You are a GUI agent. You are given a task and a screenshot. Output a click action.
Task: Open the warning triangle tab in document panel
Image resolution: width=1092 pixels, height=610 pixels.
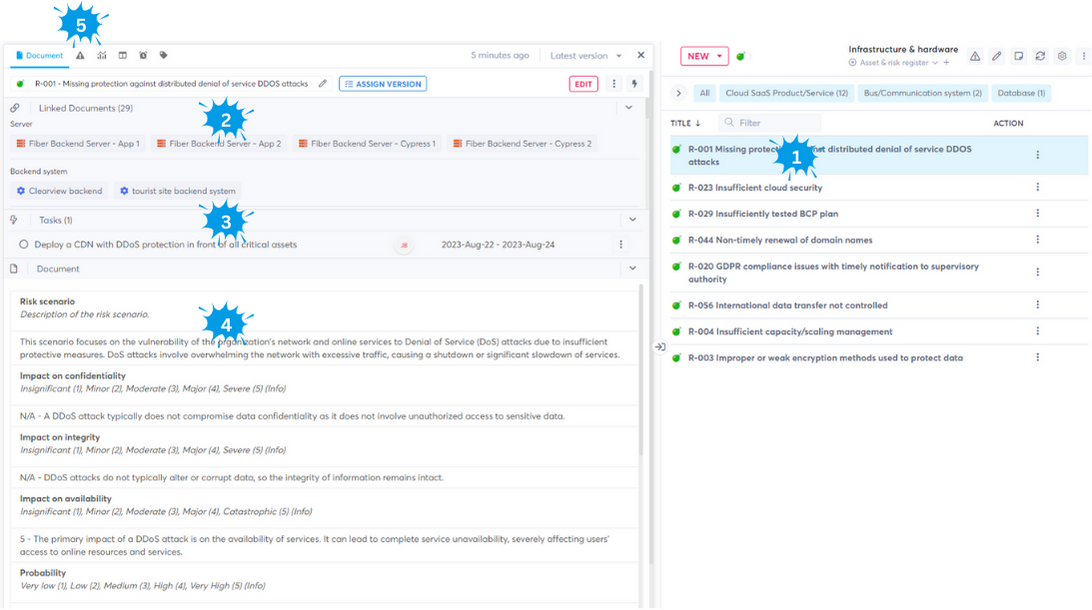[80, 56]
